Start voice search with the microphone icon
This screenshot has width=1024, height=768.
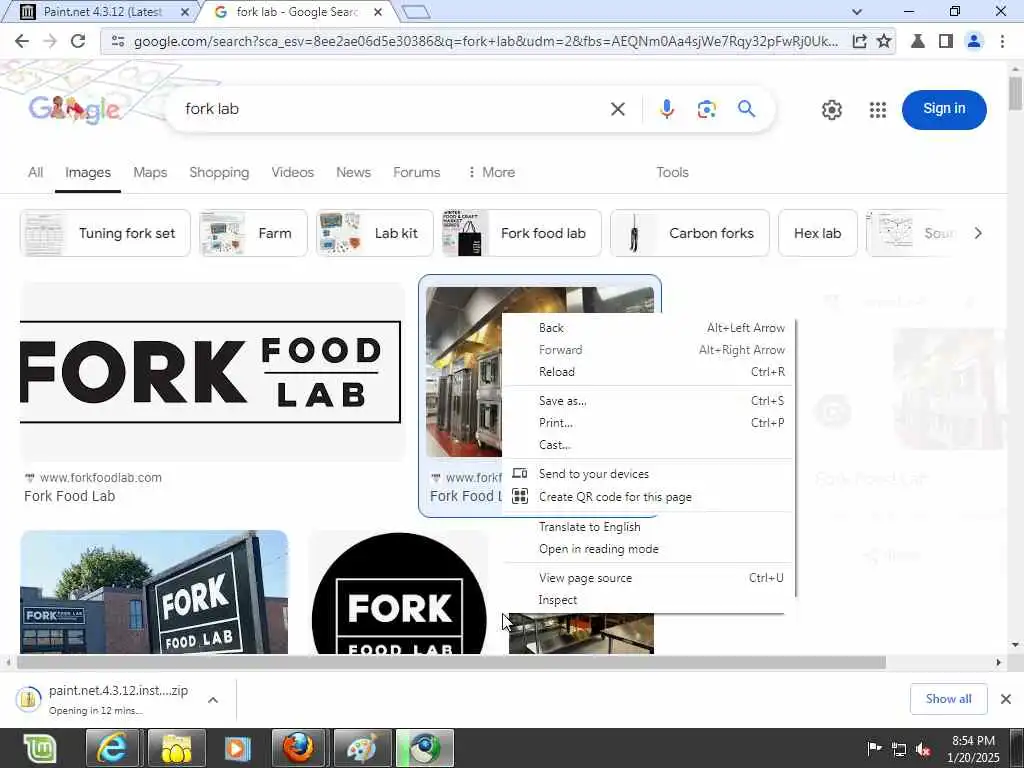[667, 109]
